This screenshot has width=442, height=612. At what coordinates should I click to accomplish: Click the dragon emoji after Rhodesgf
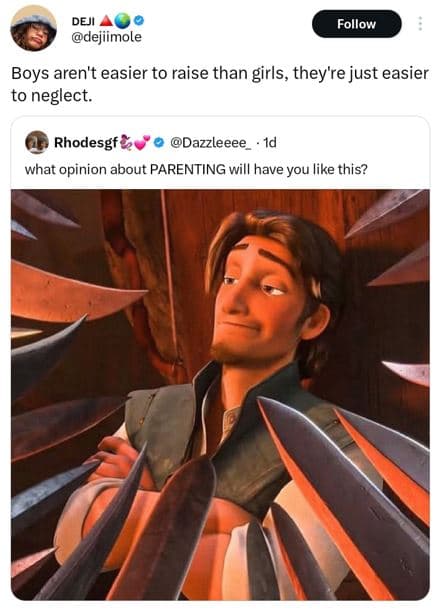(x=126, y=142)
